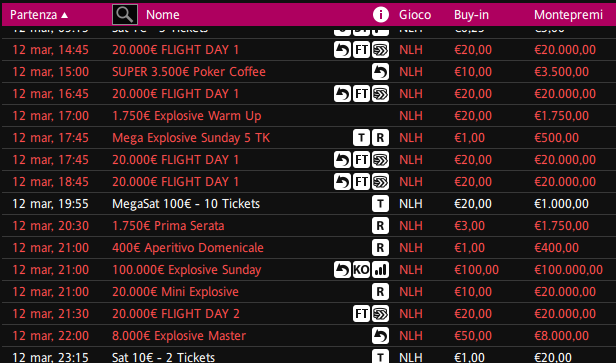
Task: Click R icon on 1.750€ Prima Serata
Action: (x=380, y=226)
